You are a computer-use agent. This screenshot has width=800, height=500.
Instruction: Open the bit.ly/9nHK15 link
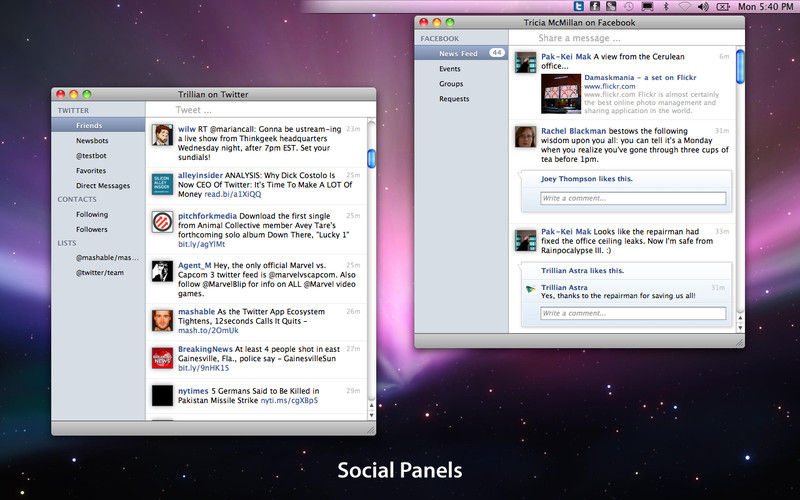click(204, 368)
